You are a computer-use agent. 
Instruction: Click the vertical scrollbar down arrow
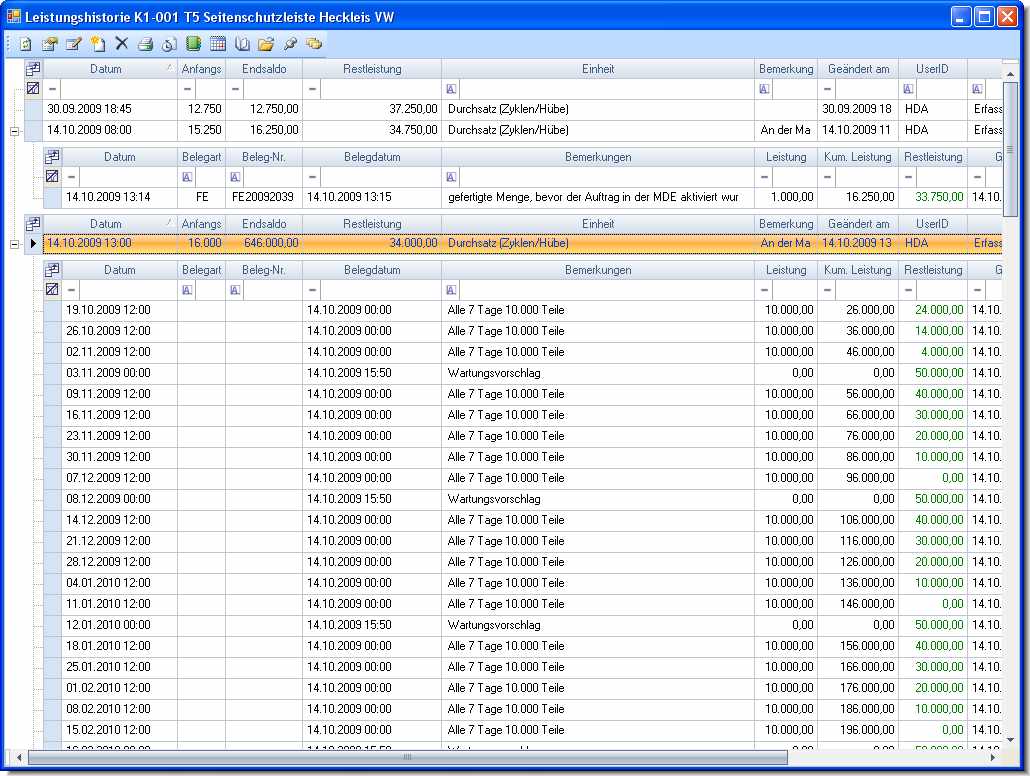coord(1009,740)
